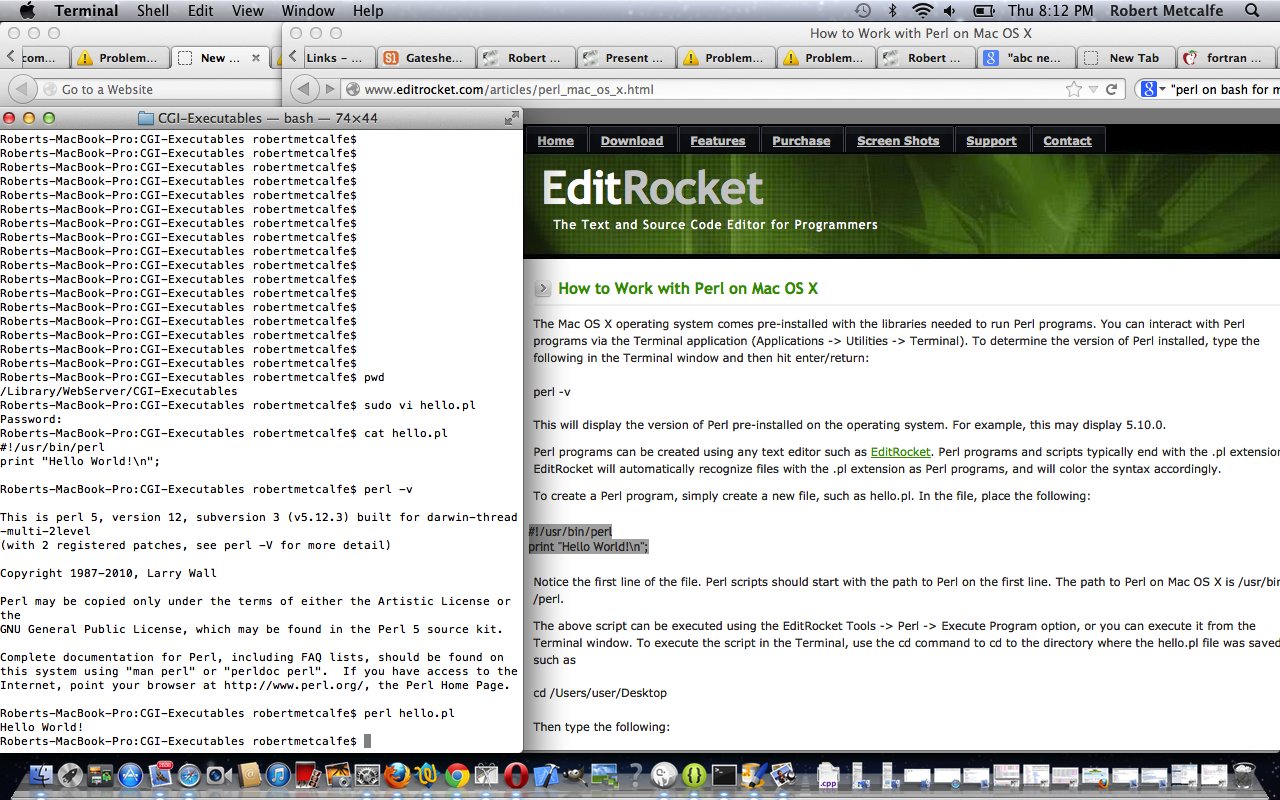Open the Download nav link
Screen dimensions: 1280x800
tap(632, 141)
